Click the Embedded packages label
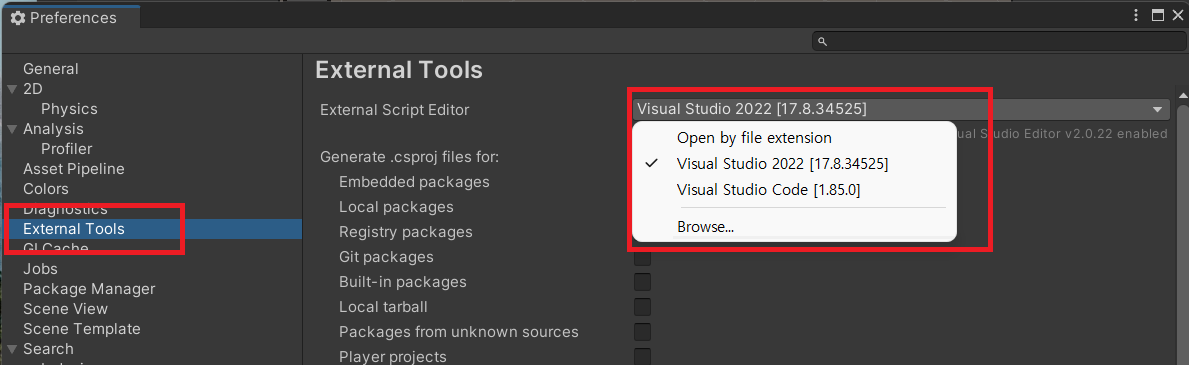 coord(414,182)
